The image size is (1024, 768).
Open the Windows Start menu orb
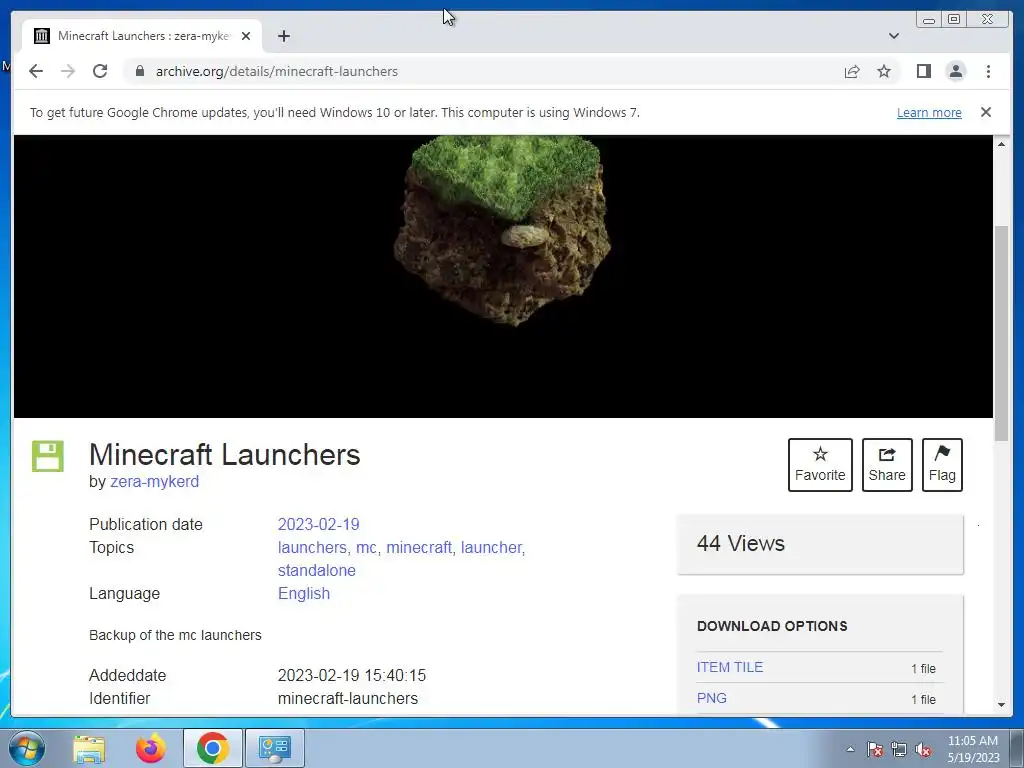pyautogui.click(x=27, y=748)
